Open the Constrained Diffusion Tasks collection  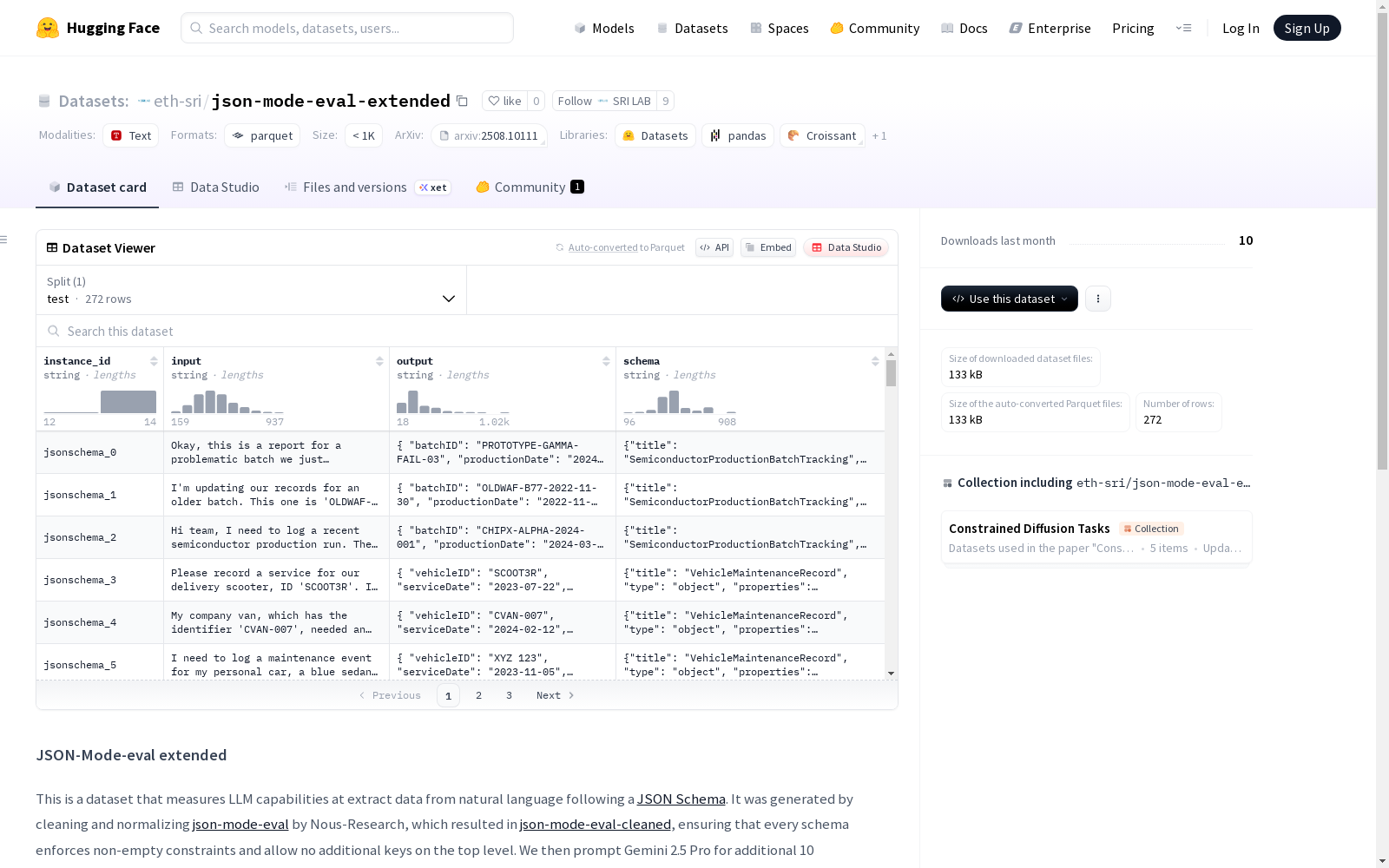tap(1096, 537)
